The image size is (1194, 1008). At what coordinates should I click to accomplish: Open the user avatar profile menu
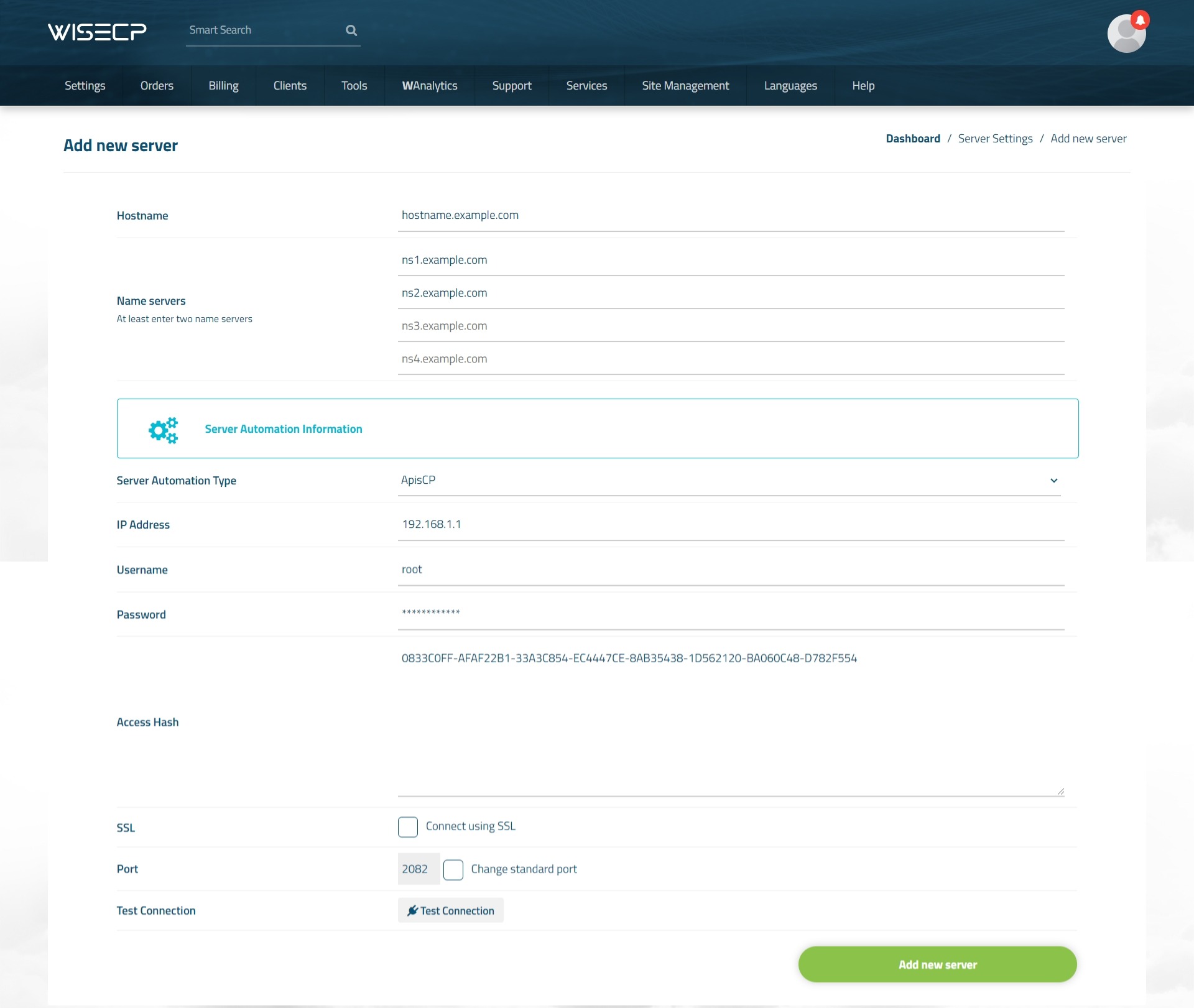[x=1126, y=34]
